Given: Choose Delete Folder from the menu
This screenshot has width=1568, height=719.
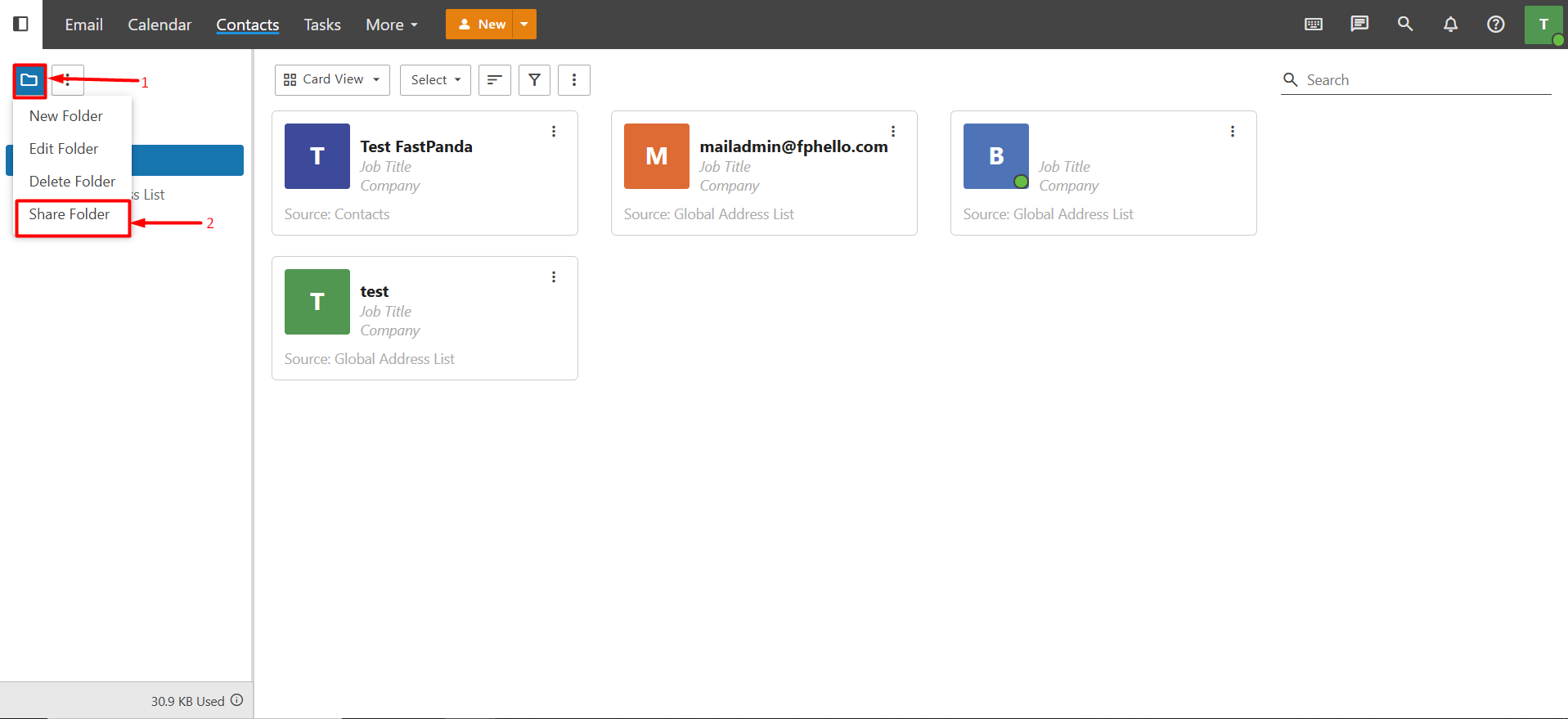Looking at the screenshot, I should tap(72, 182).
